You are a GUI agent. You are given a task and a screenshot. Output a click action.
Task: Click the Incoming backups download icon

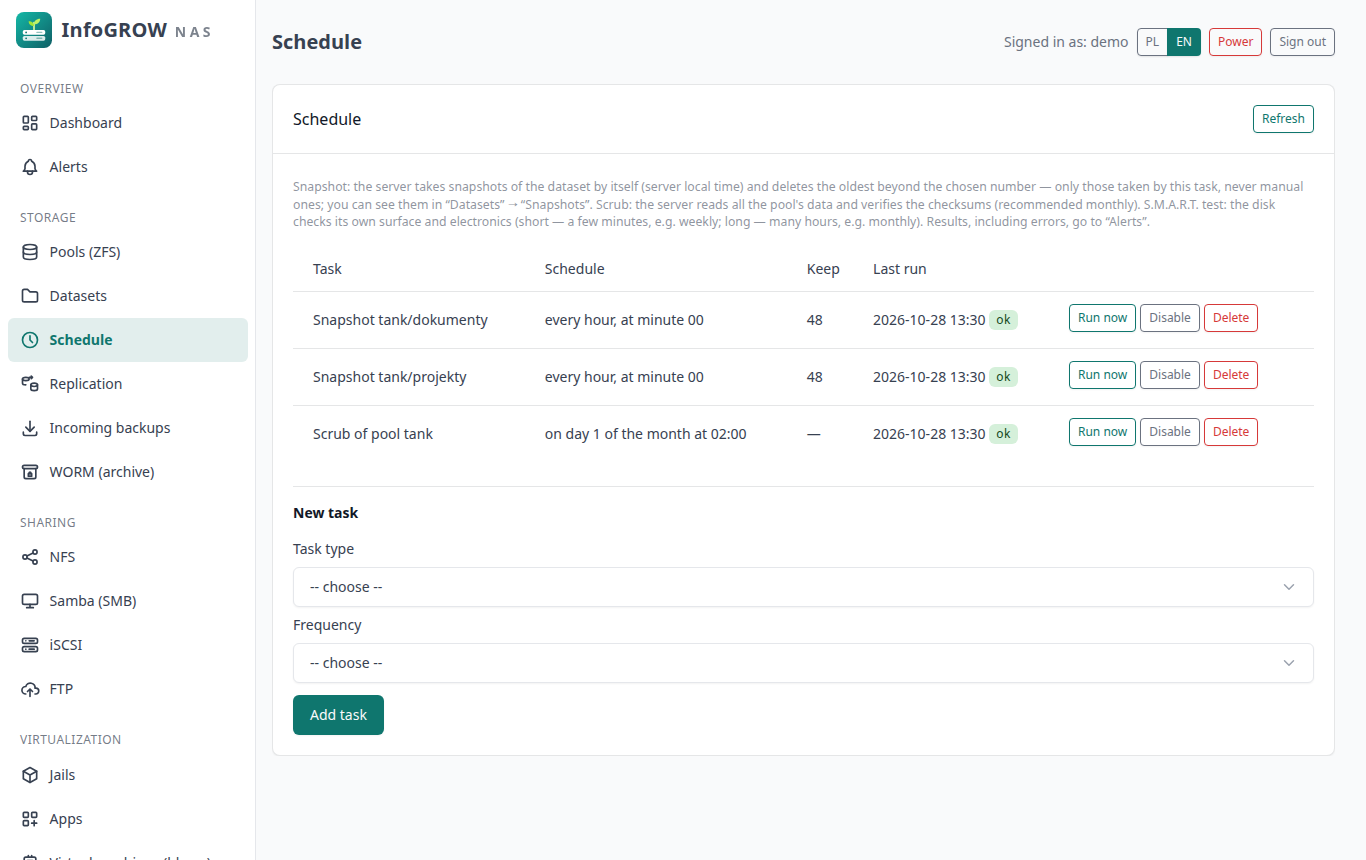click(30, 428)
